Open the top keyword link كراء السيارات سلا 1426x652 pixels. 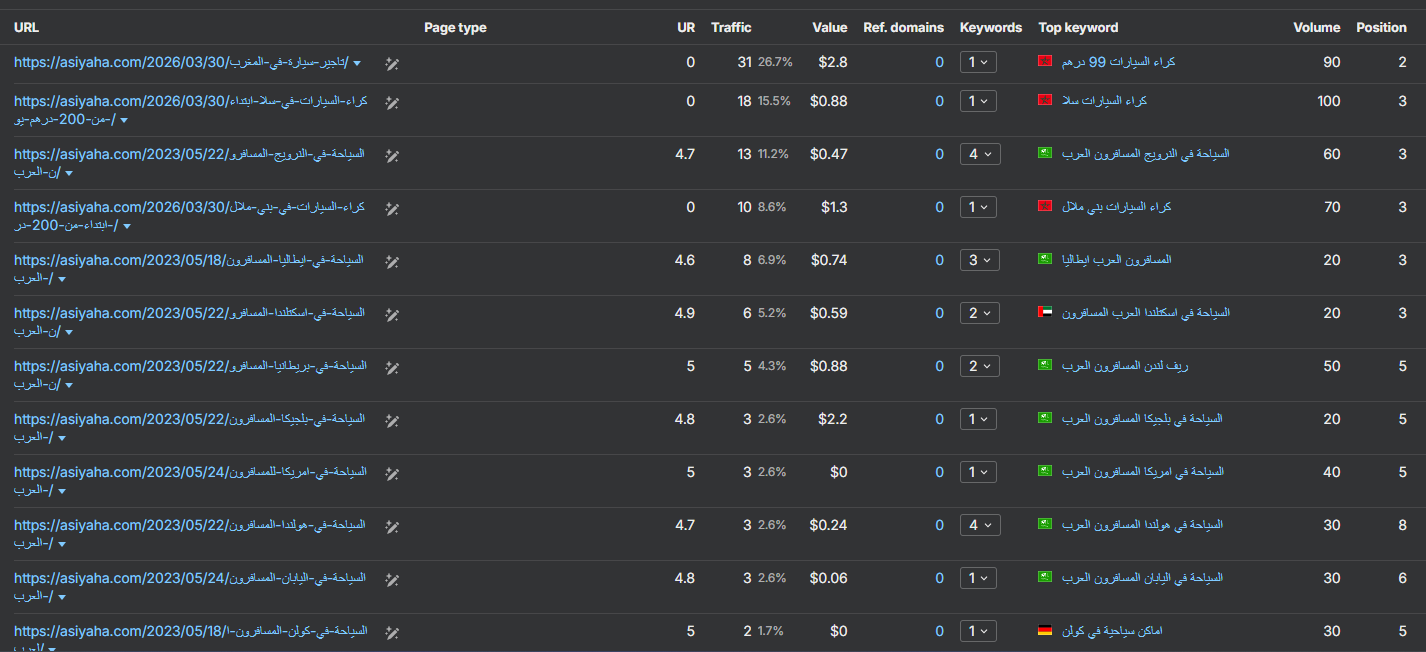1103,101
